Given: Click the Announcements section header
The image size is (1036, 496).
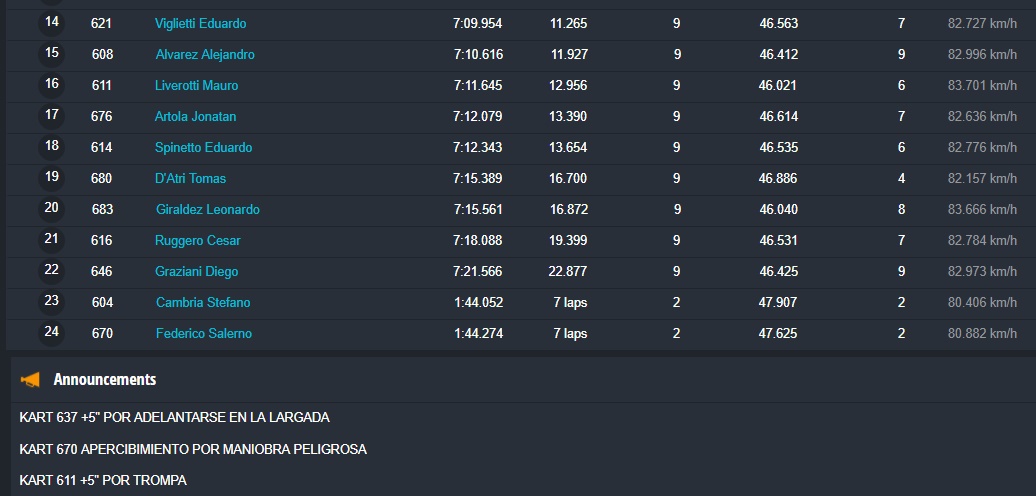Looking at the screenshot, I should pos(104,380).
